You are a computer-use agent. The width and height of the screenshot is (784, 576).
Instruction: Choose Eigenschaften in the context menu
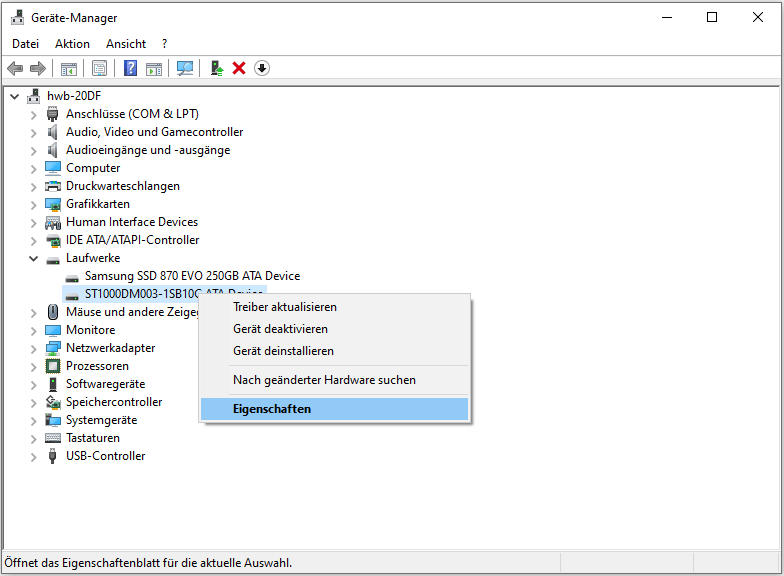[272, 409]
